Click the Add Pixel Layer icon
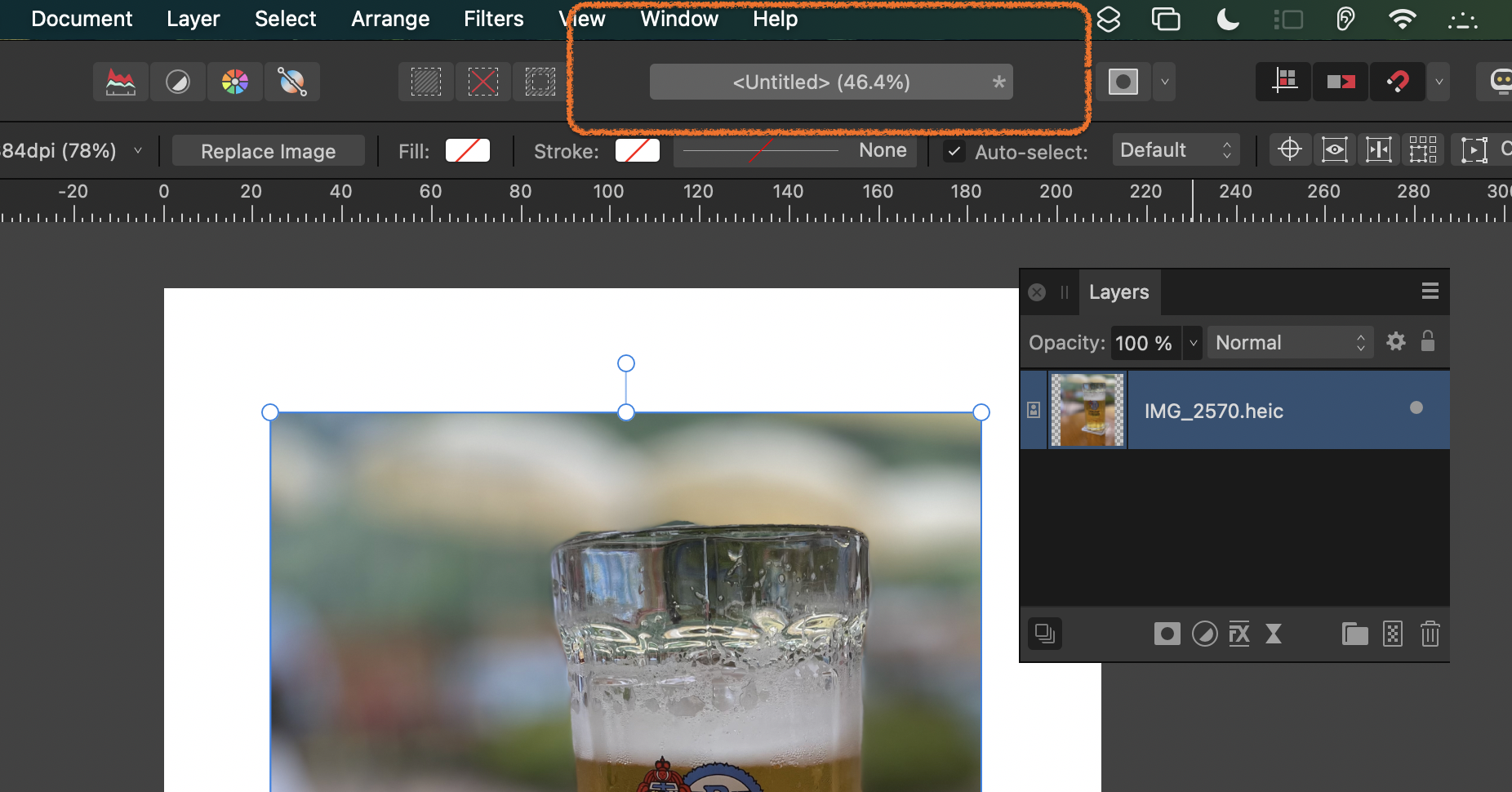This screenshot has height=792, width=1512. pos(1393,634)
